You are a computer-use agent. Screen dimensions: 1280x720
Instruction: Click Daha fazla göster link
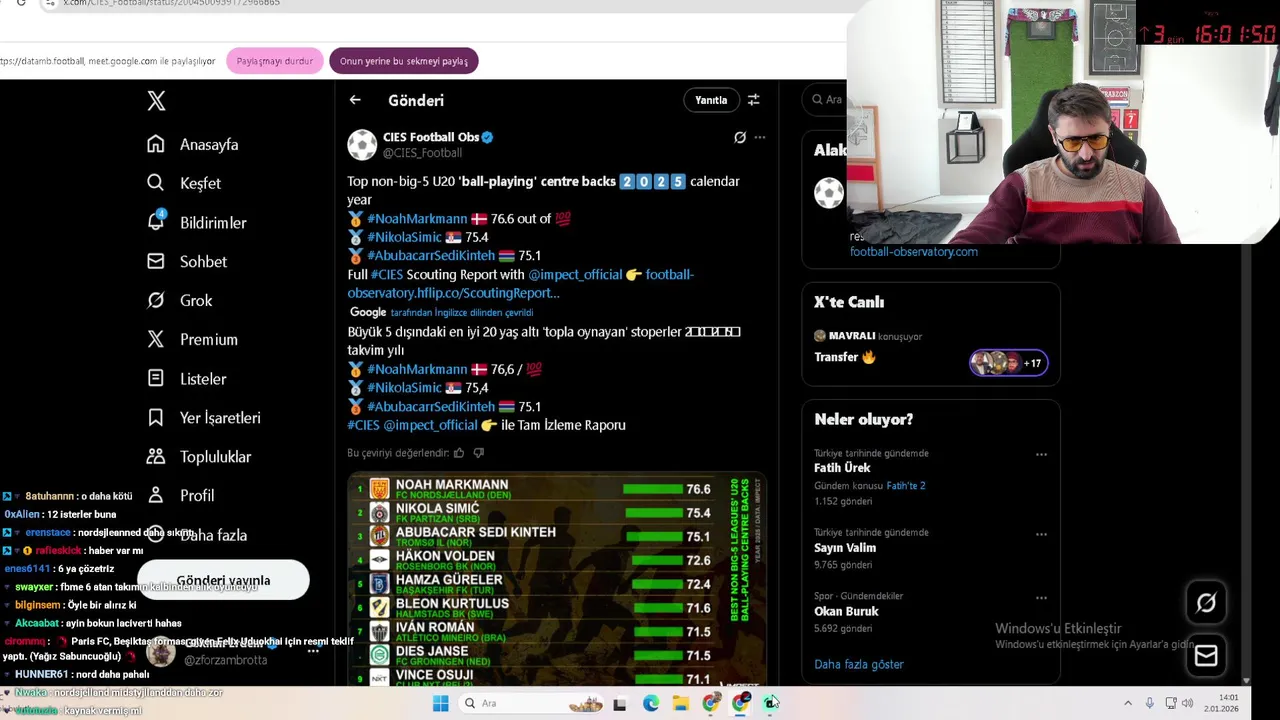click(859, 664)
